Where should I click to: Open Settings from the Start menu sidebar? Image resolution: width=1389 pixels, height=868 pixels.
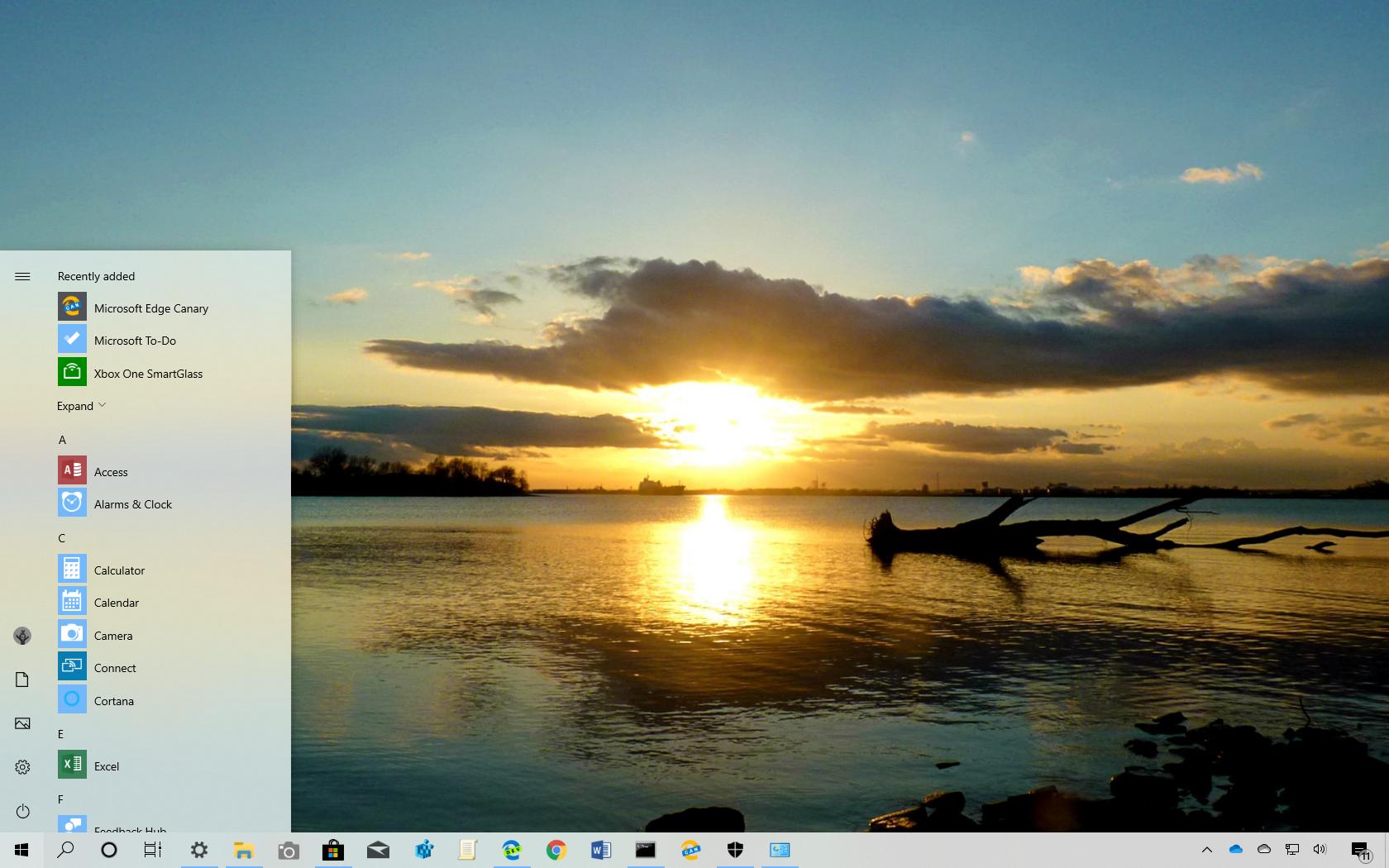pos(22,767)
